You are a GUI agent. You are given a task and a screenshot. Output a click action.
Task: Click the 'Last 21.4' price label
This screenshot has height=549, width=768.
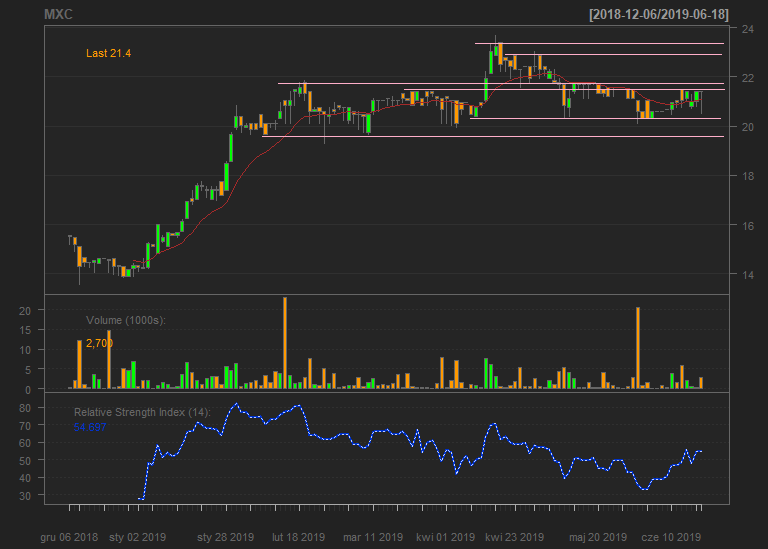click(108, 53)
